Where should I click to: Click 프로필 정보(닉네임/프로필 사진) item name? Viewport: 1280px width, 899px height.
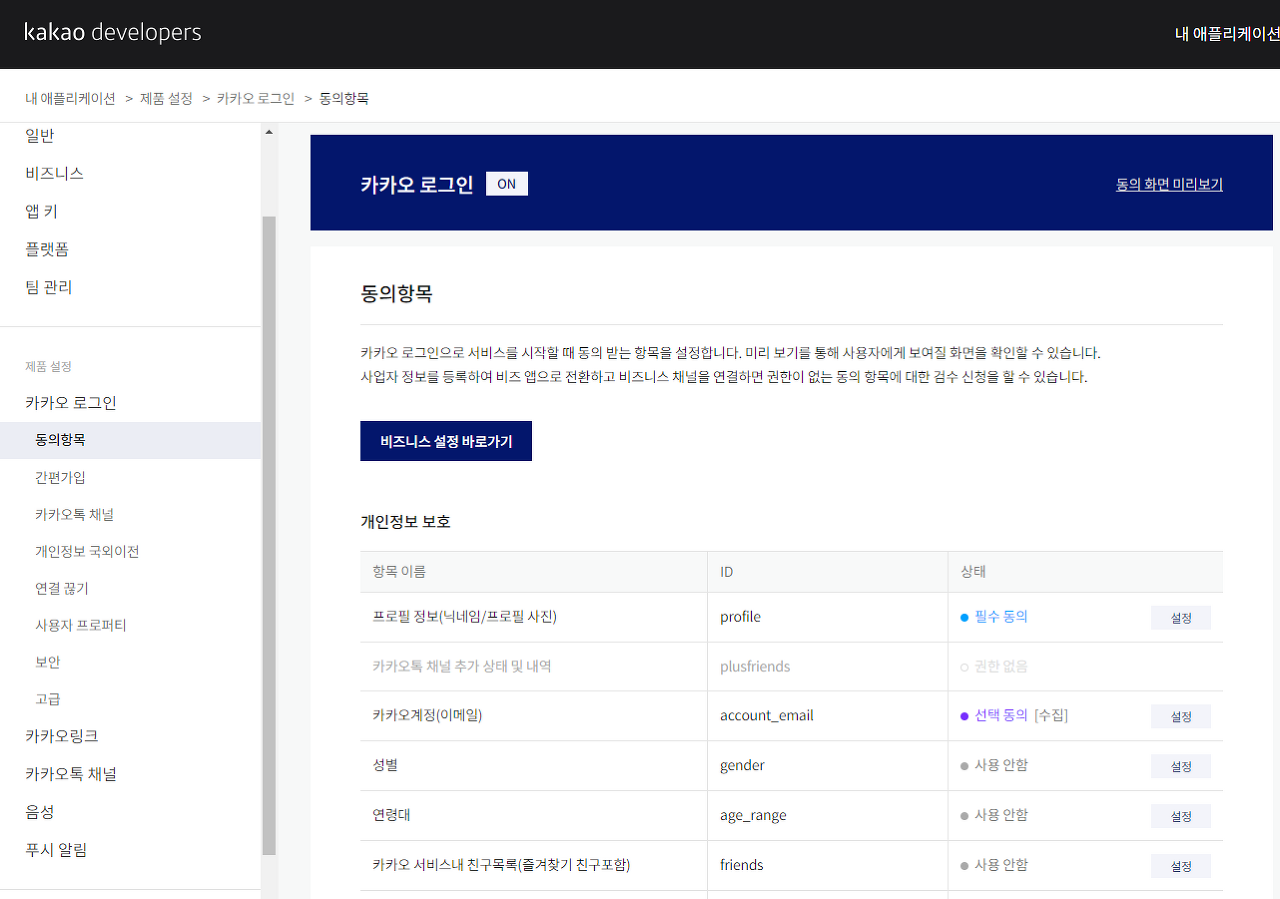[464, 617]
